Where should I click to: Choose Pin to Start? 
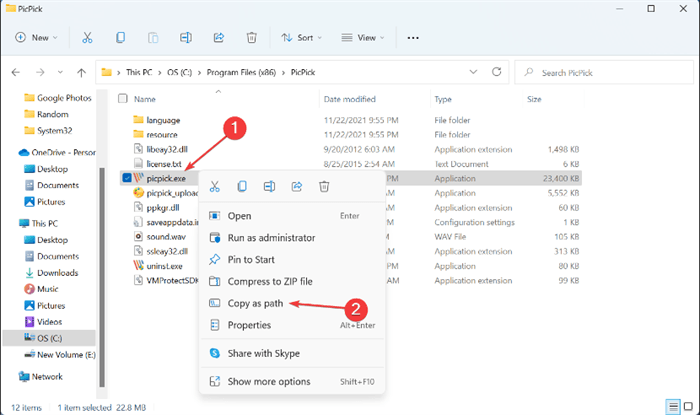click(292, 260)
